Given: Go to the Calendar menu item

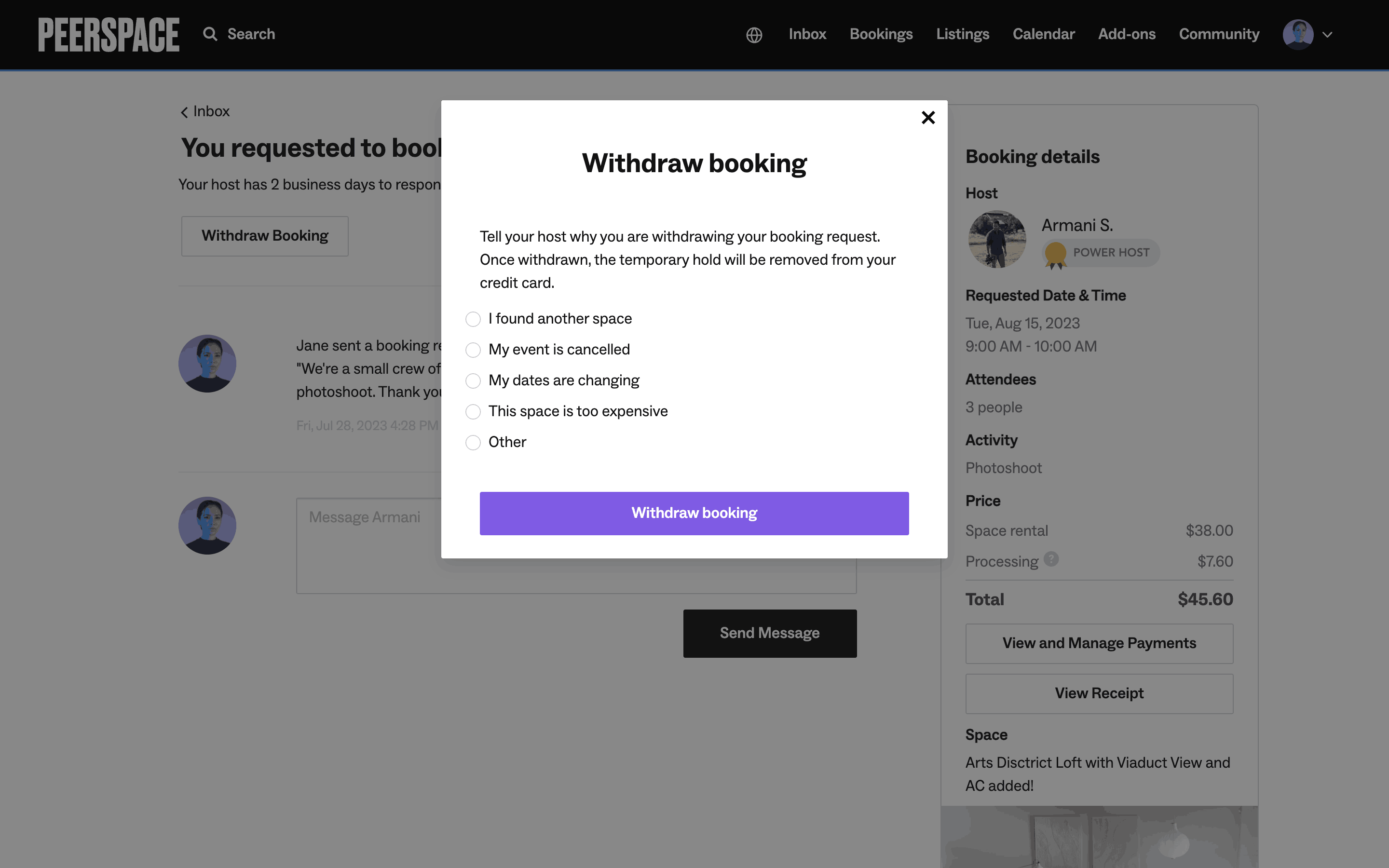Looking at the screenshot, I should pyautogui.click(x=1044, y=34).
